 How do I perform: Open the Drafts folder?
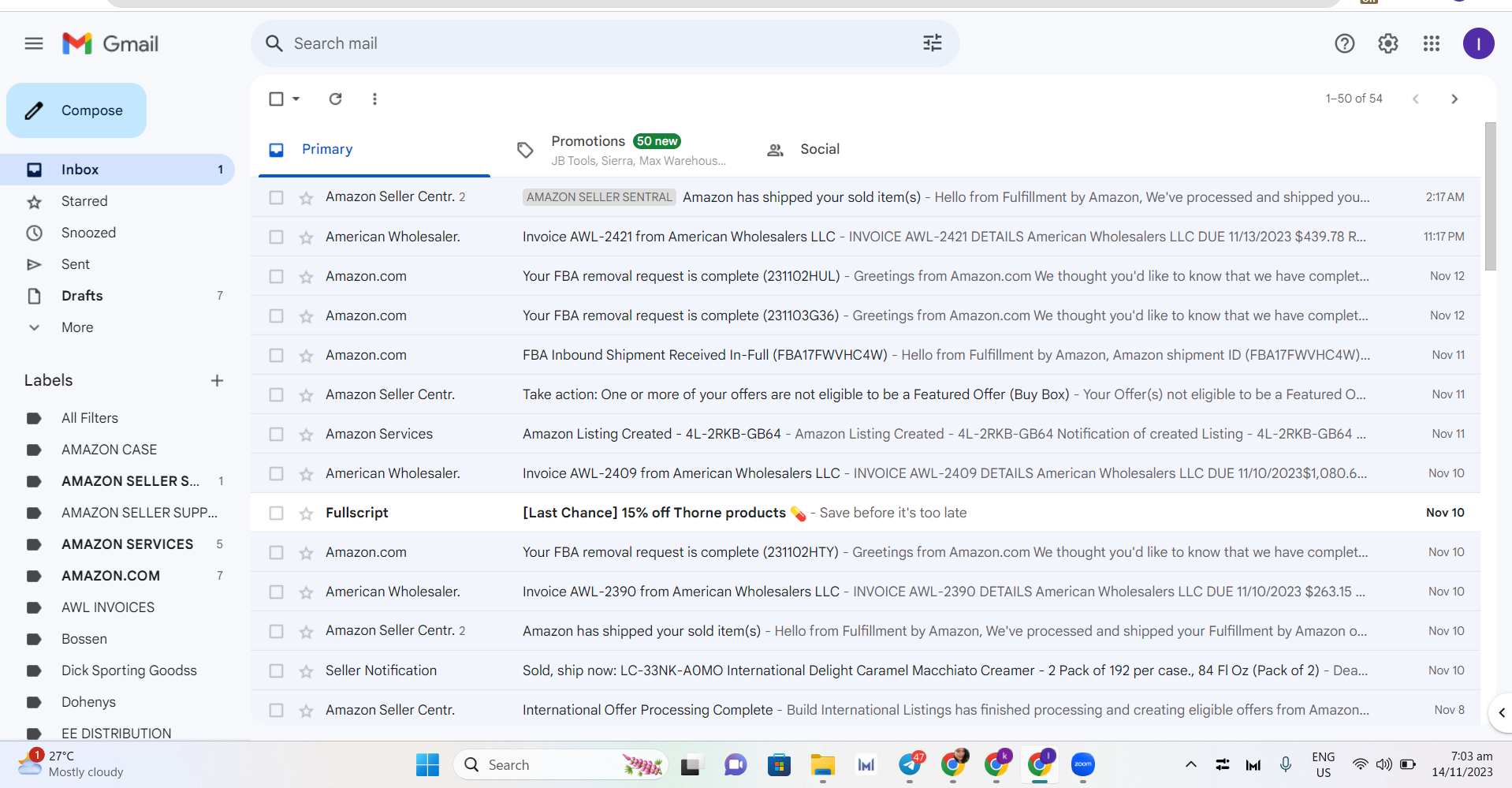click(x=117, y=296)
